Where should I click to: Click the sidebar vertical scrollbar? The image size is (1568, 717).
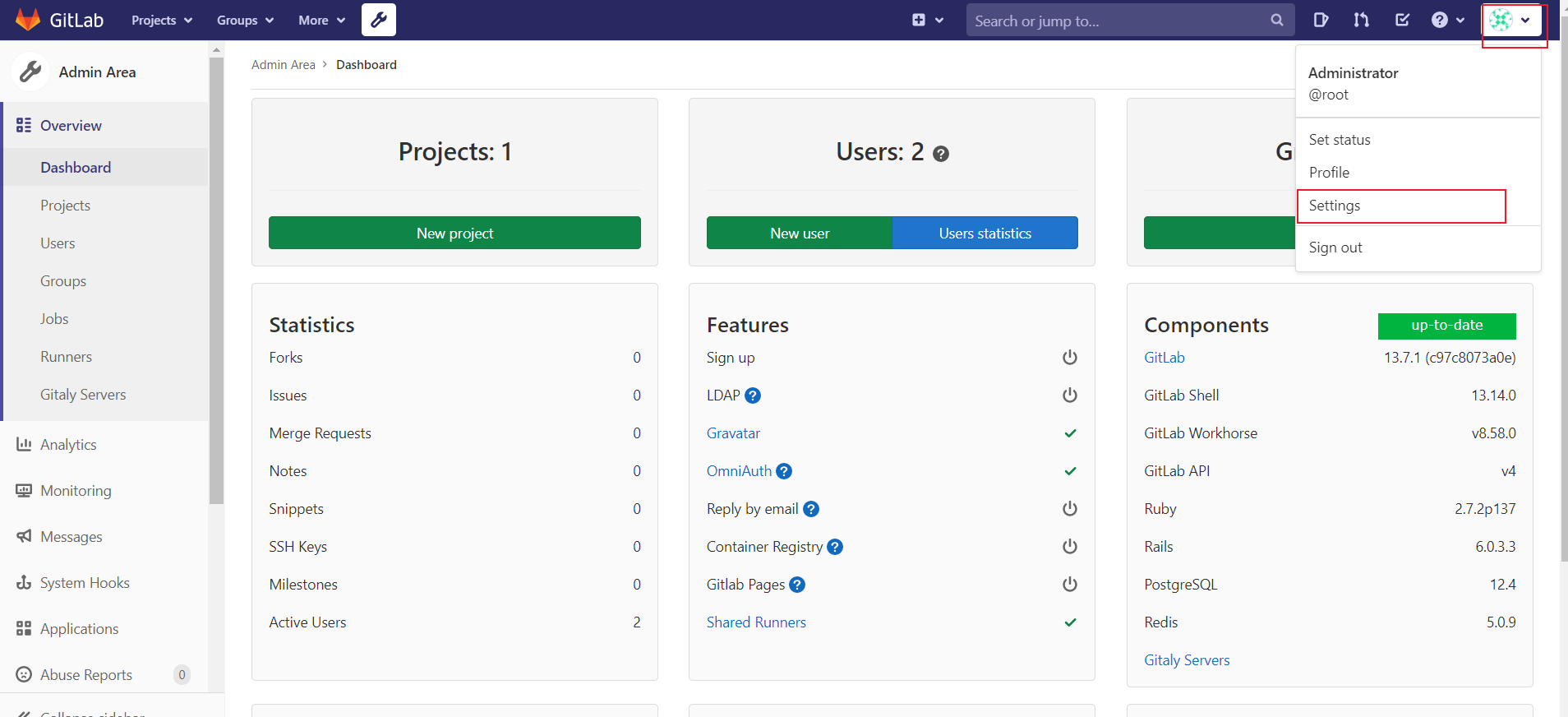217,280
